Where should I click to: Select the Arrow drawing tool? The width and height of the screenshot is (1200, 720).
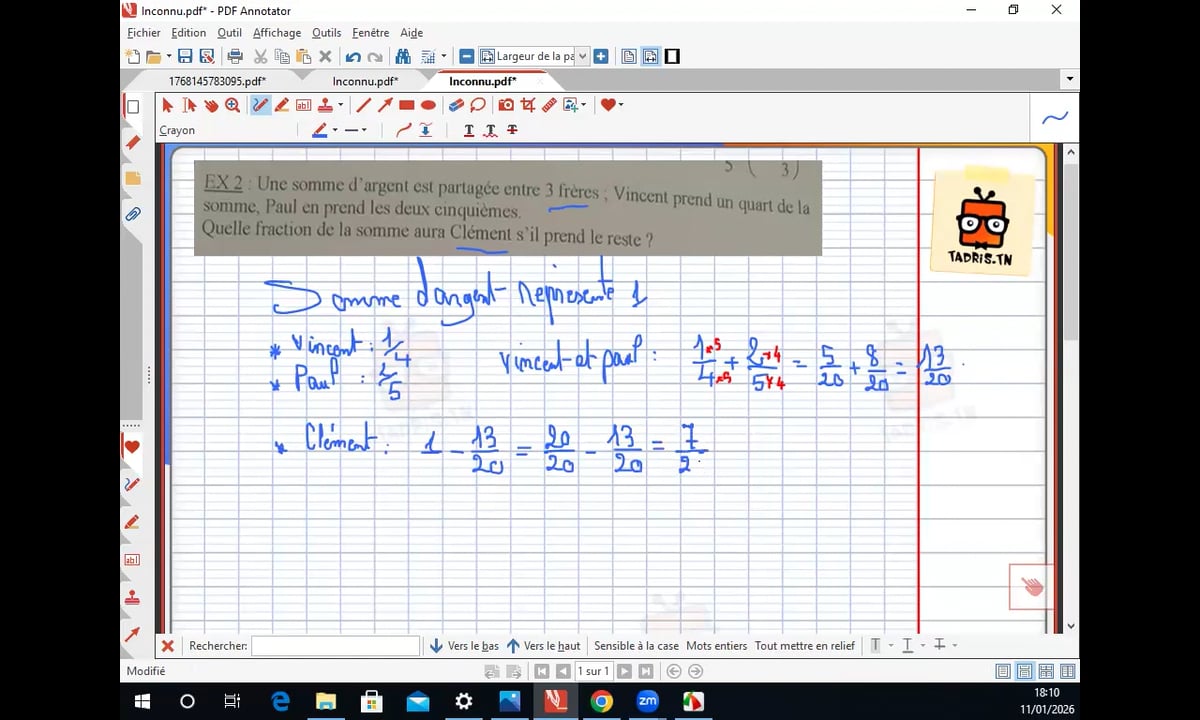[384, 105]
